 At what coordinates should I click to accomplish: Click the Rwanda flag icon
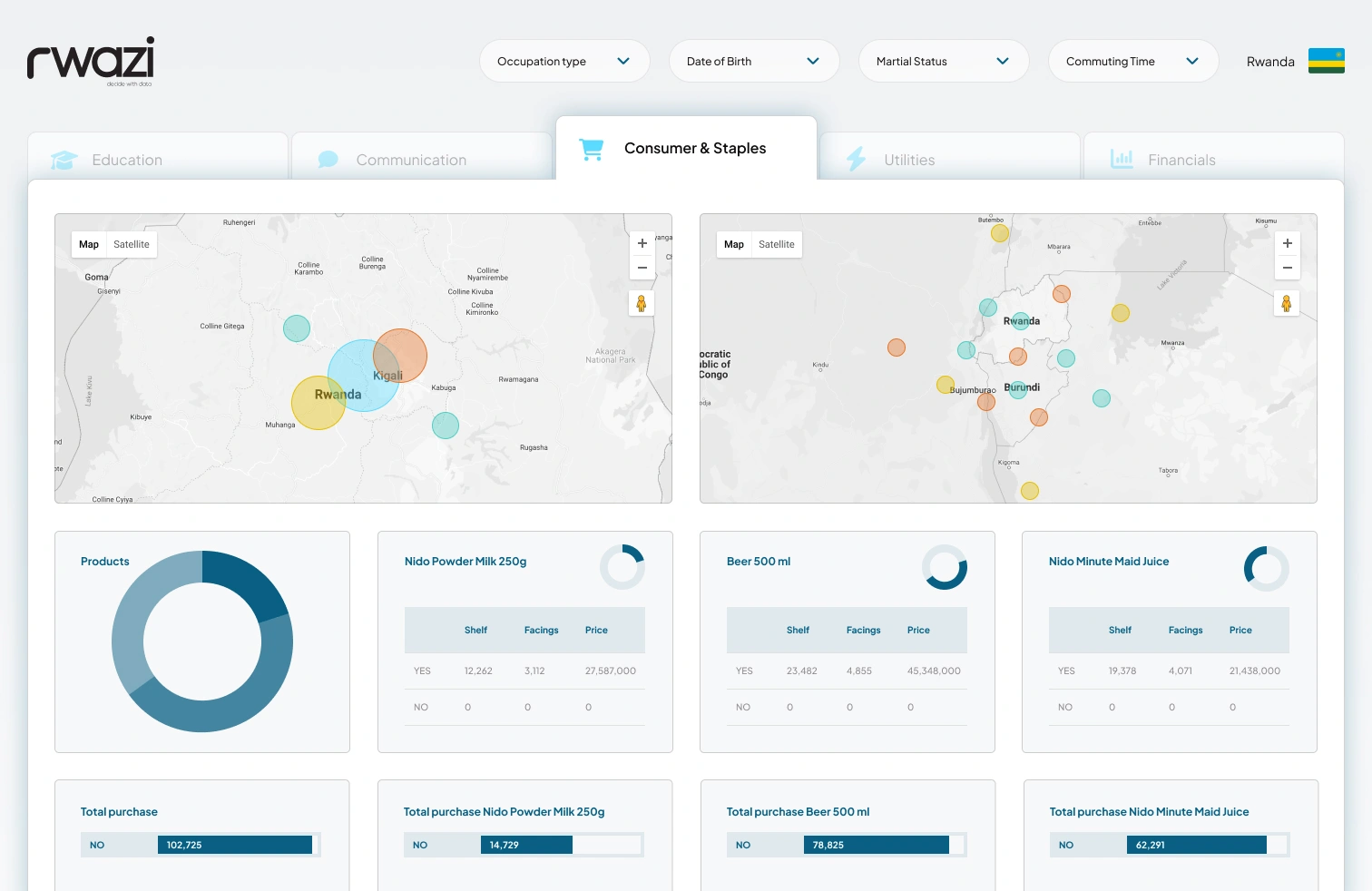[1326, 61]
